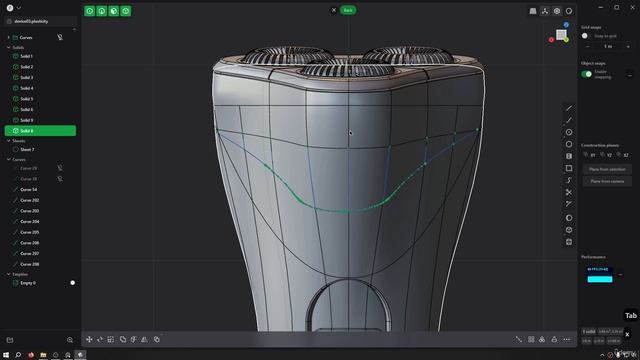Viewport: 640px width, 360px height.
Task: Select the Rectangle tool
Action: click(569, 168)
